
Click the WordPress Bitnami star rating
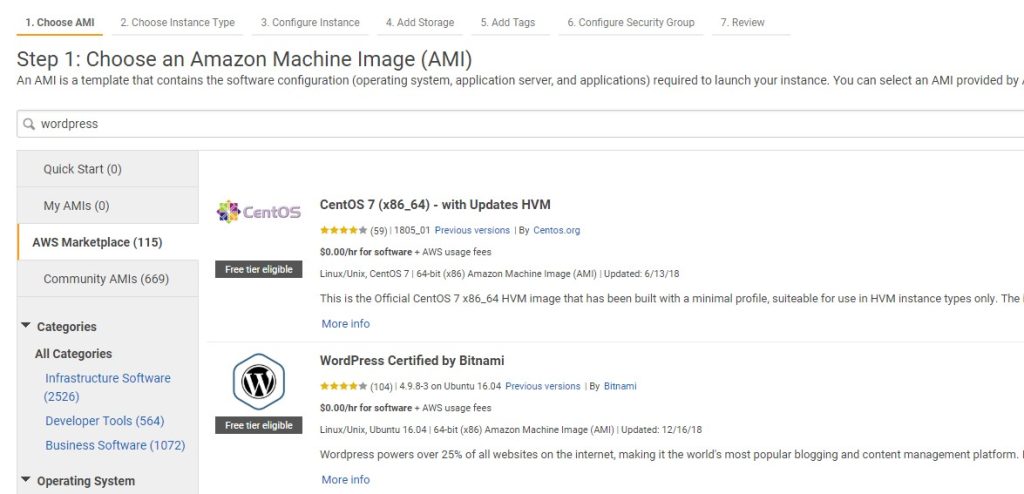(344, 387)
